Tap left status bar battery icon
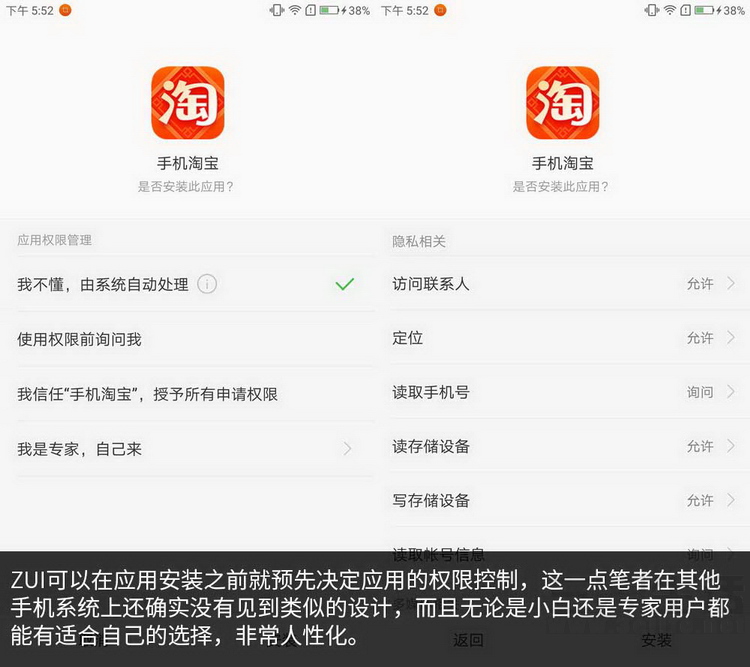750x667 pixels. click(x=330, y=10)
